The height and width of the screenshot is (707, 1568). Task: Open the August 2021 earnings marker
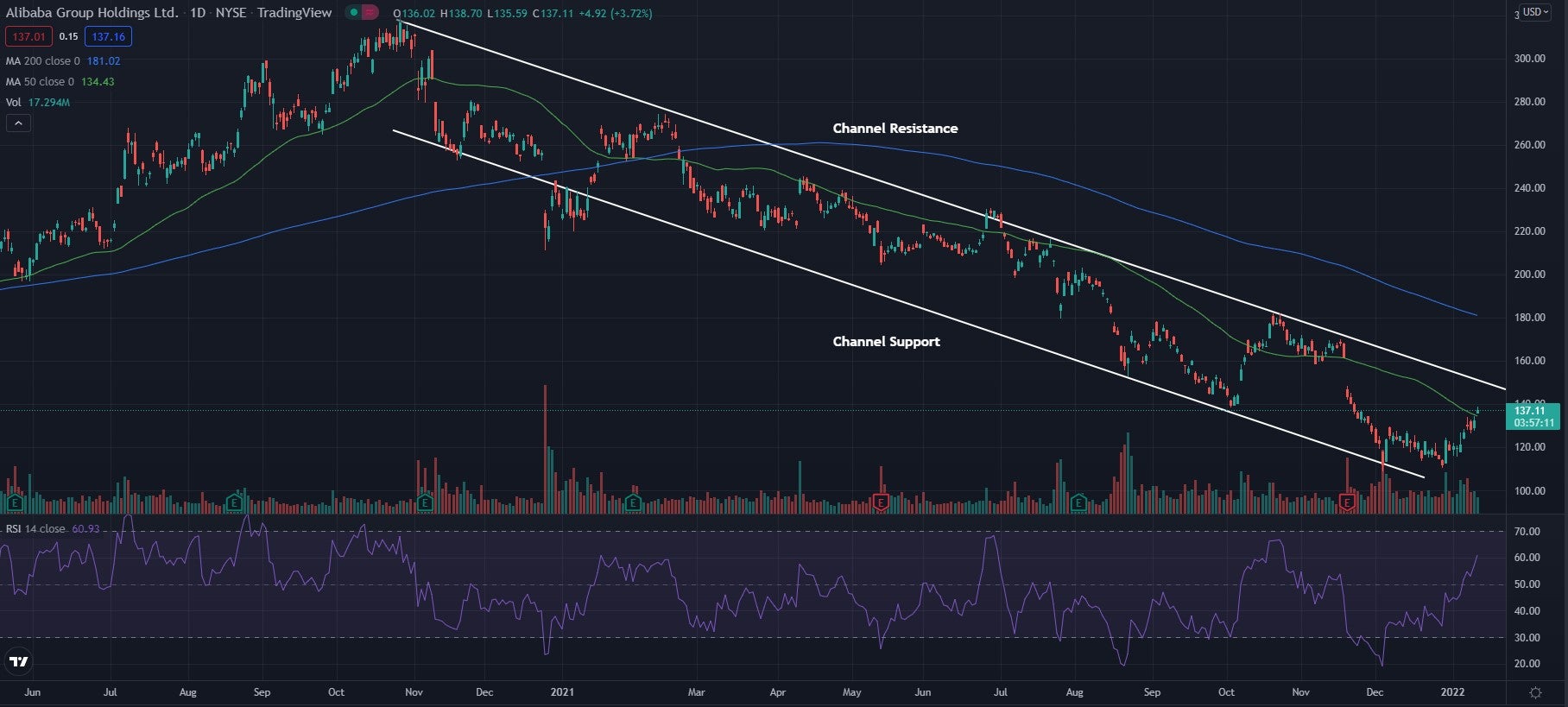pyautogui.click(x=1078, y=502)
